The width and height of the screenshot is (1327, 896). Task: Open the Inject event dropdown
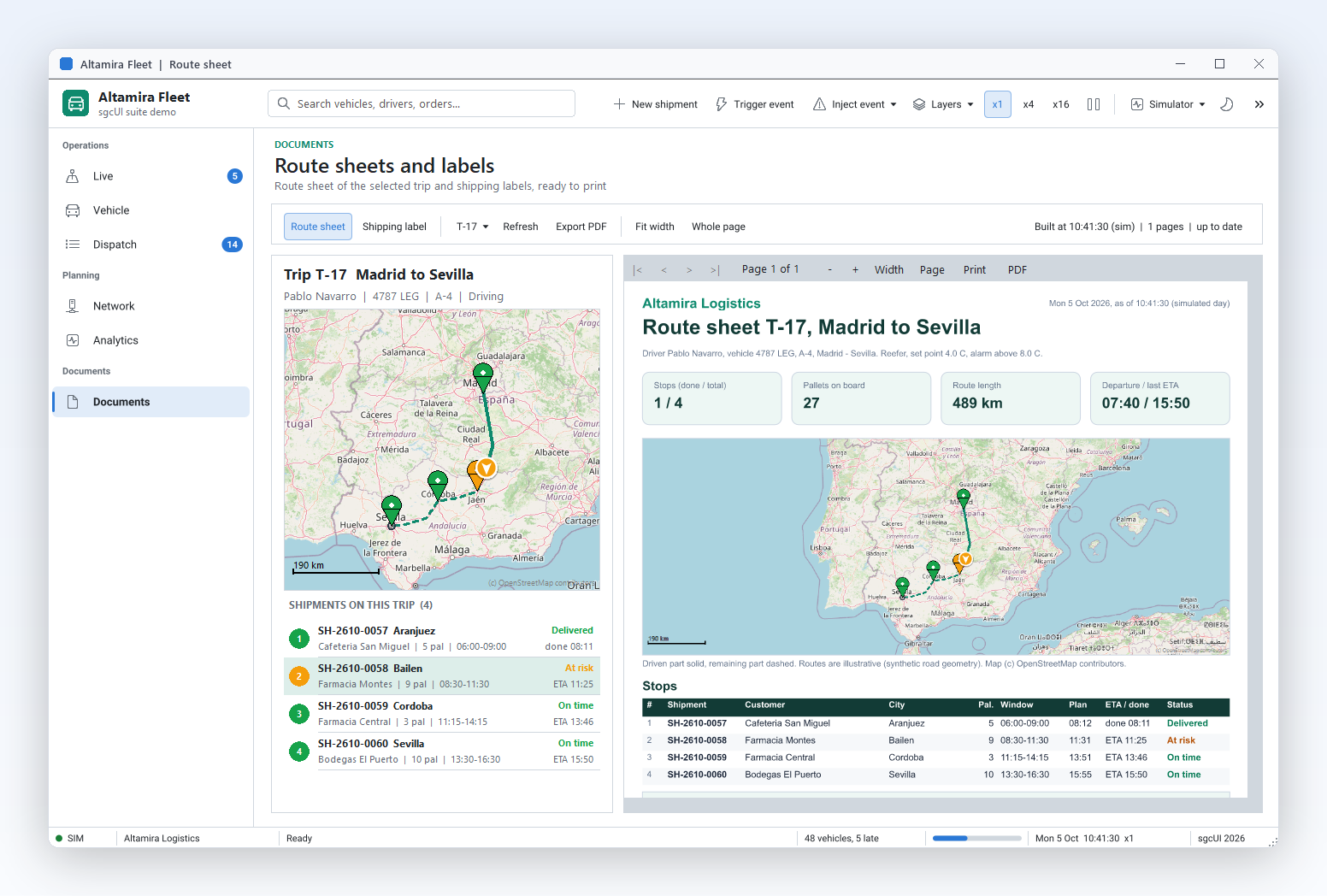tap(855, 104)
